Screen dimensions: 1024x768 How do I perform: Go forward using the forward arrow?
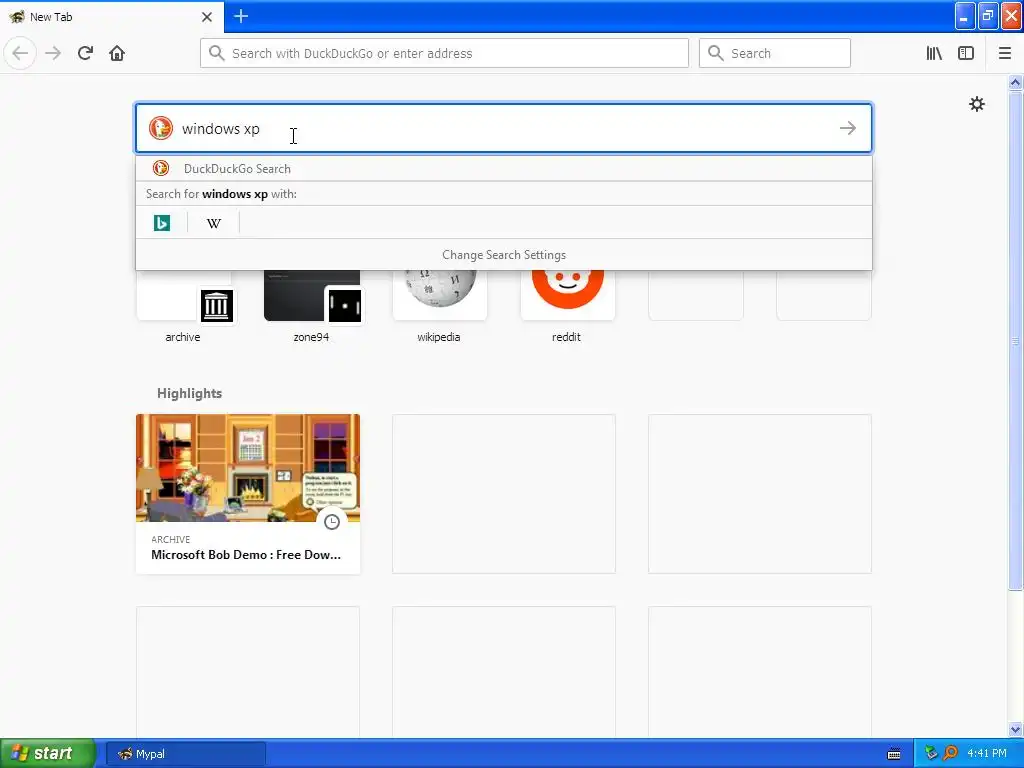click(53, 53)
